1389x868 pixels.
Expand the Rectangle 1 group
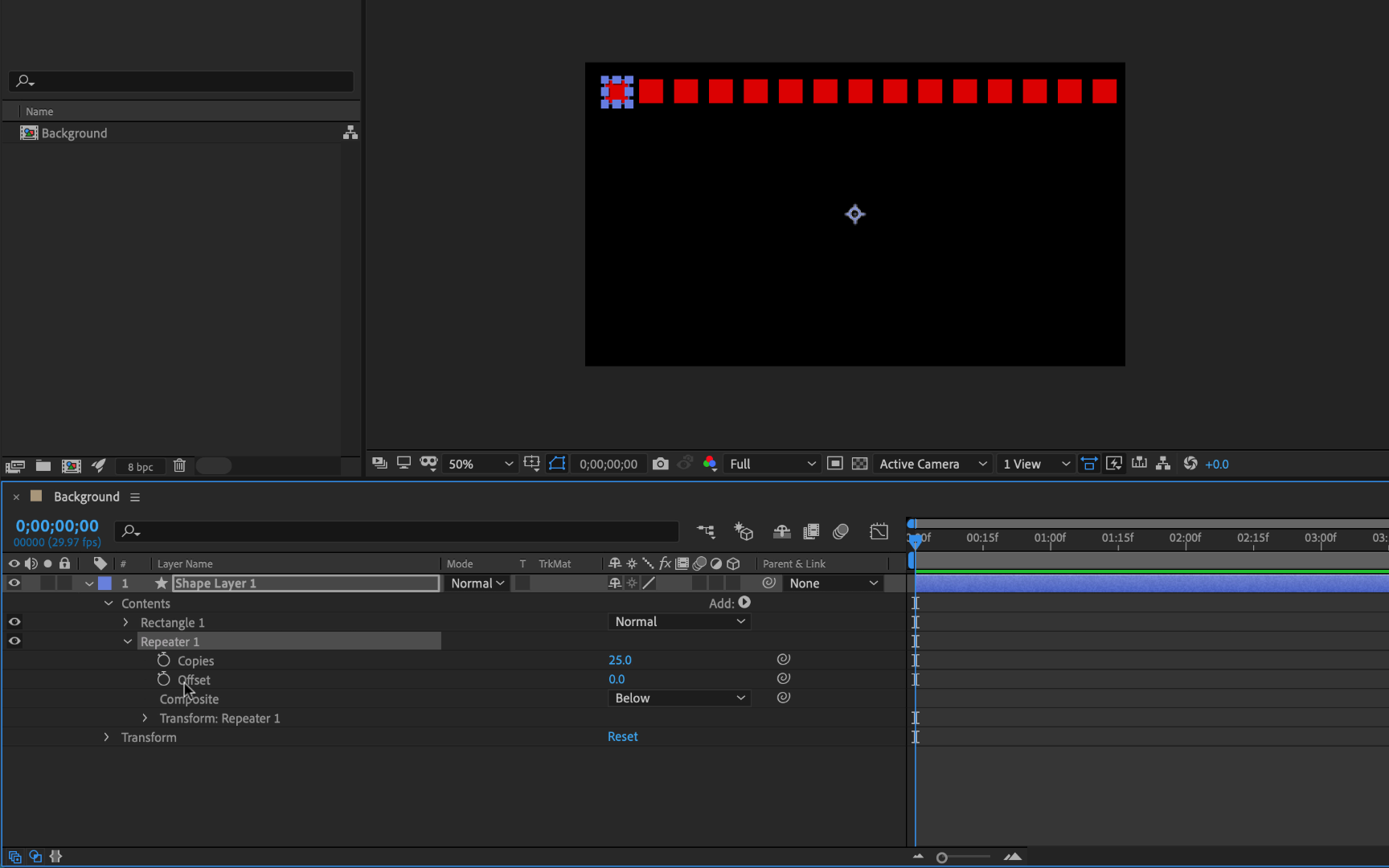[x=126, y=622]
